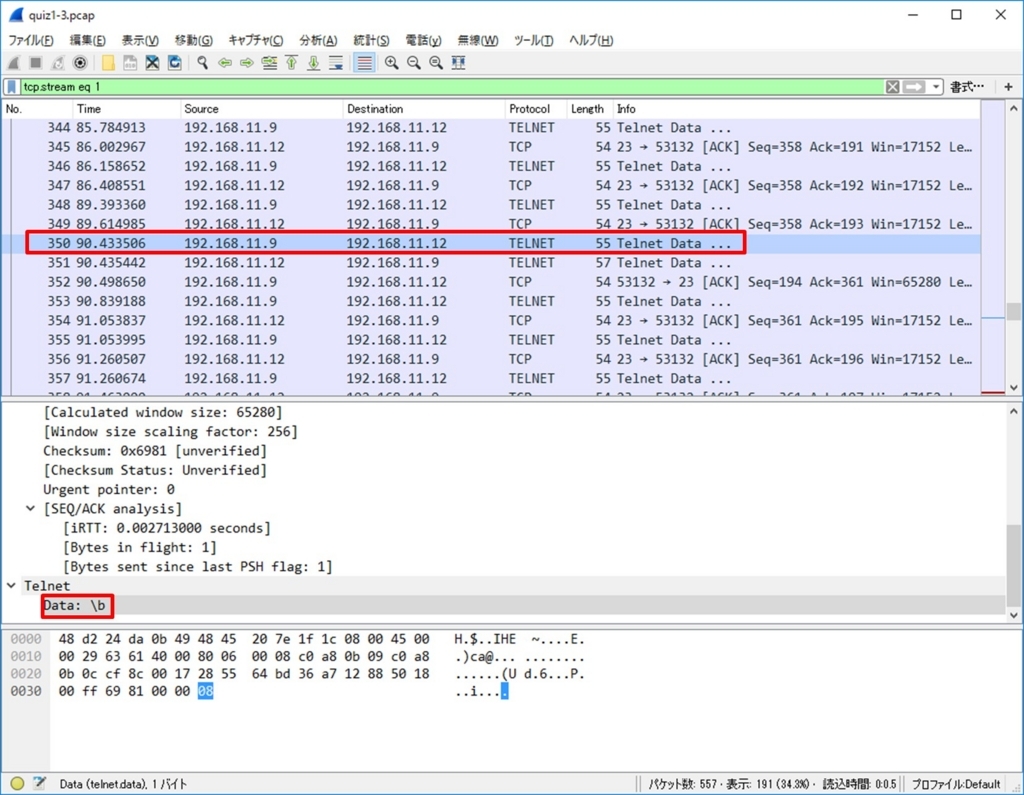
Task: Sort by the Time column header
Action: [126, 109]
